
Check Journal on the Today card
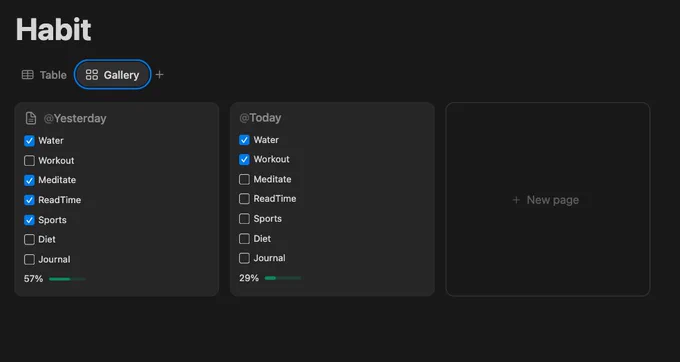click(245, 258)
